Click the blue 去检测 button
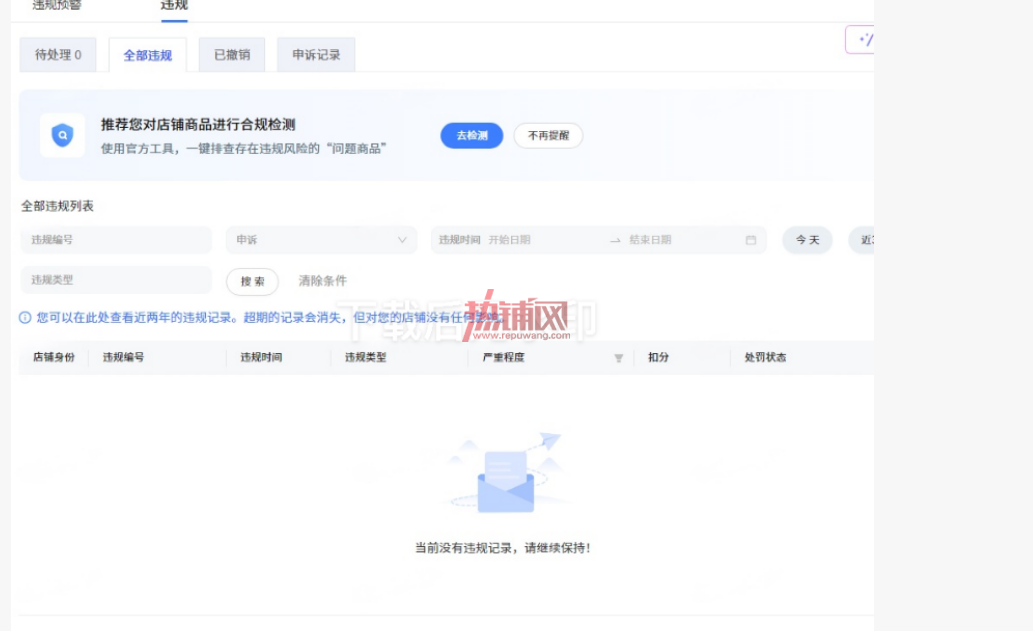 472,136
